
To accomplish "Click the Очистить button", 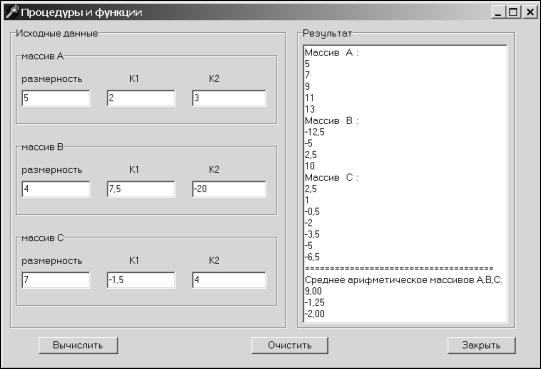I will click(x=289, y=345).
